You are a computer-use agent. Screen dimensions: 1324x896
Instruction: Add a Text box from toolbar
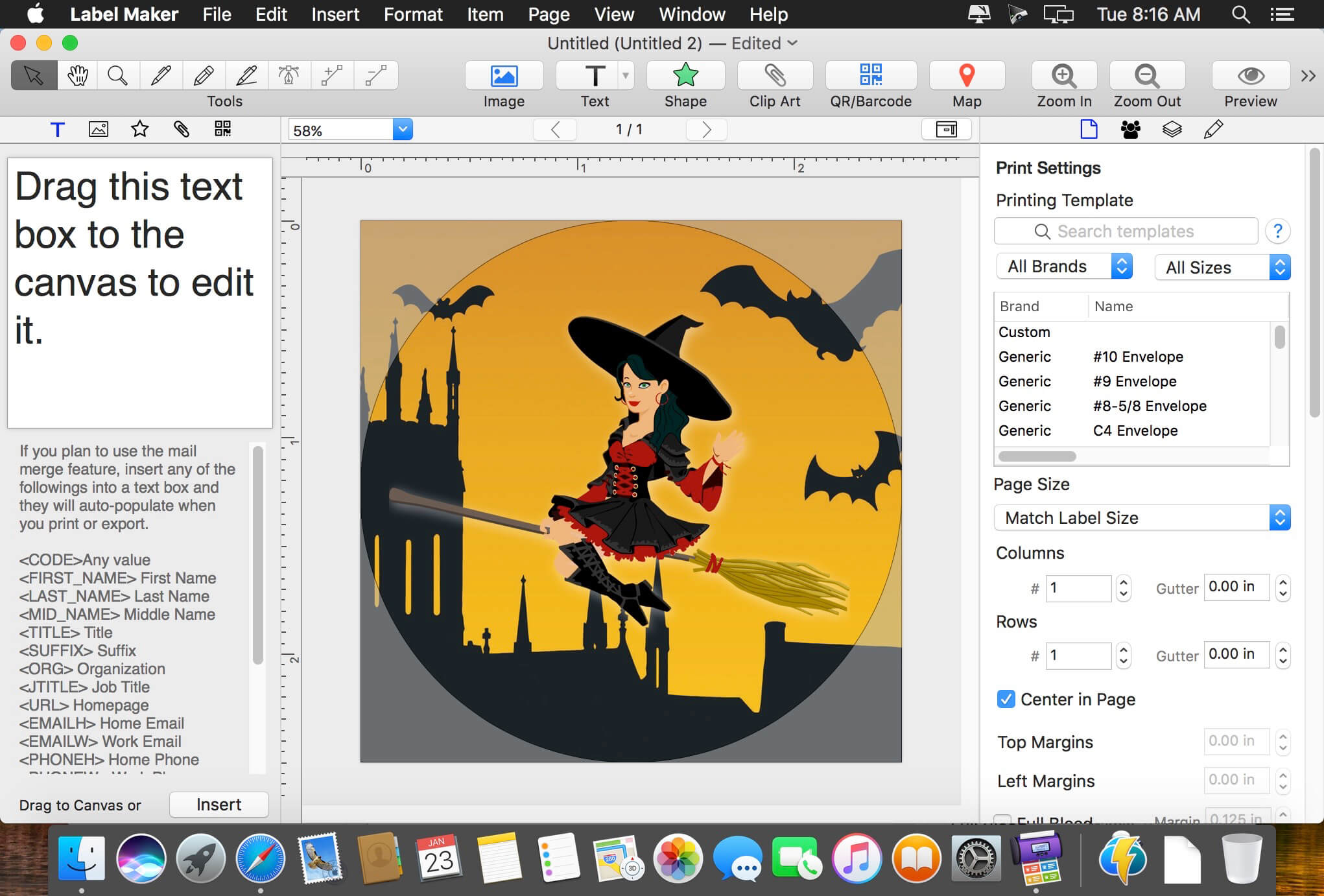tap(587, 76)
